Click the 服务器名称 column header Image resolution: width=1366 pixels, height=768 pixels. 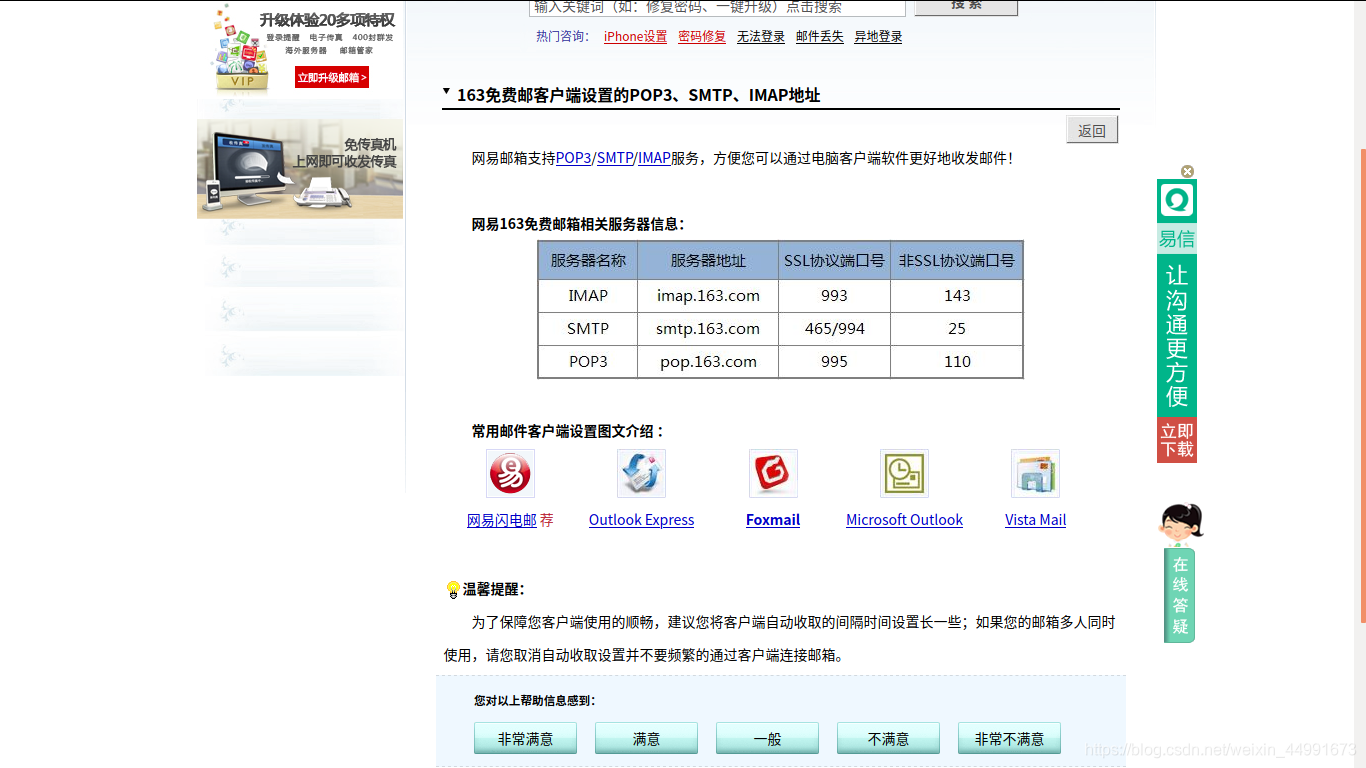pos(588,260)
